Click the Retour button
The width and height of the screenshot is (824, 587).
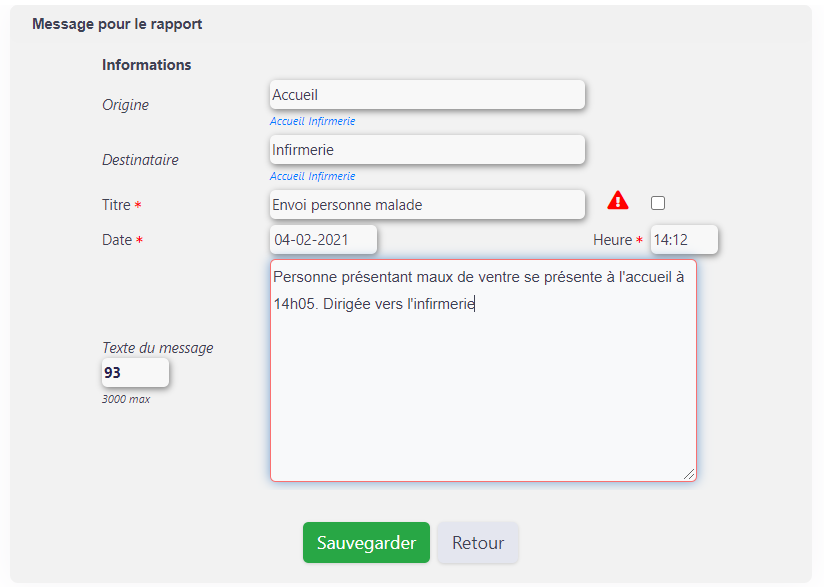coord(478,542)
